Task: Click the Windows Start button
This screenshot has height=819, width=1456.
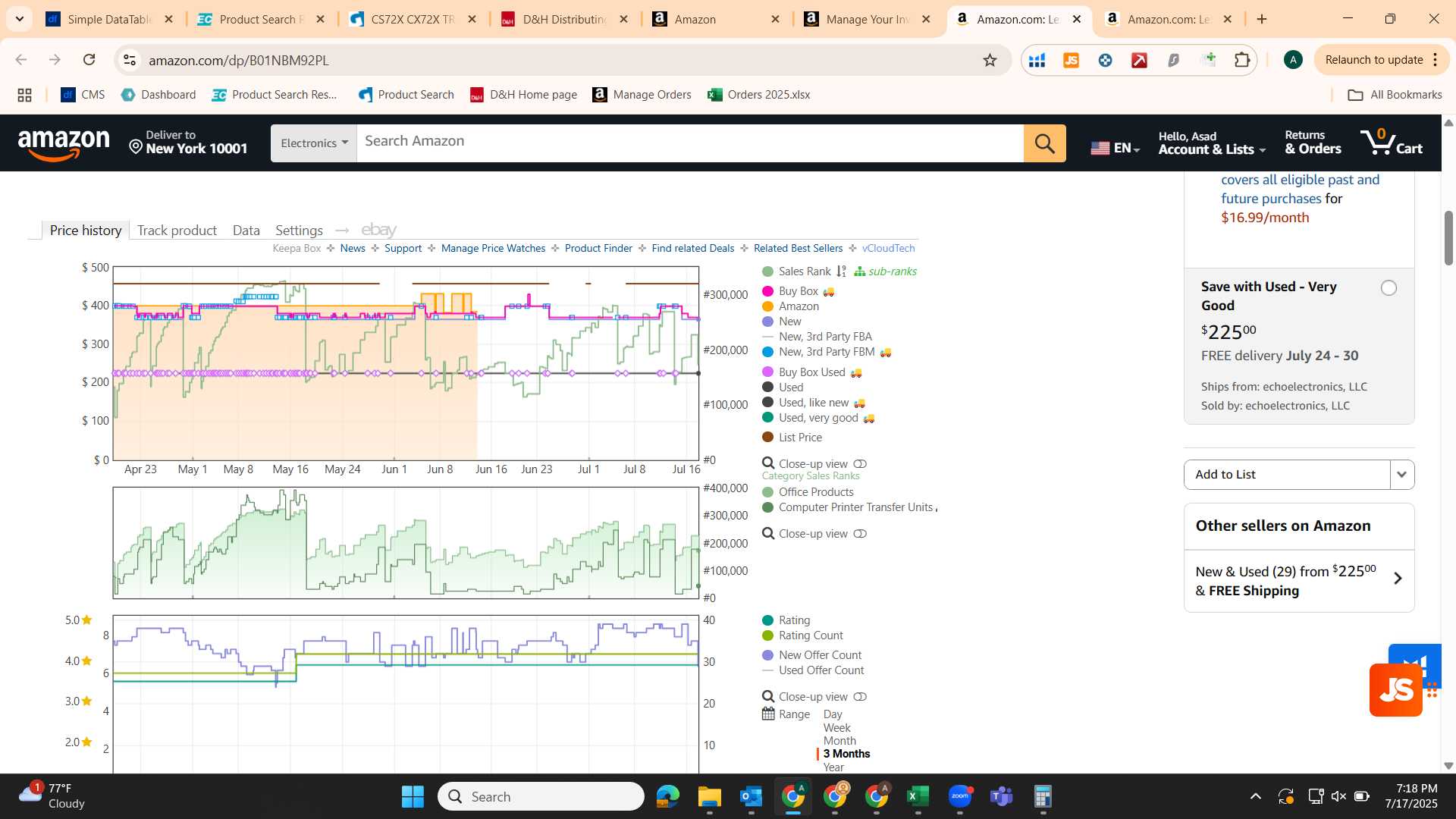Action: click(x=413, y=796)
